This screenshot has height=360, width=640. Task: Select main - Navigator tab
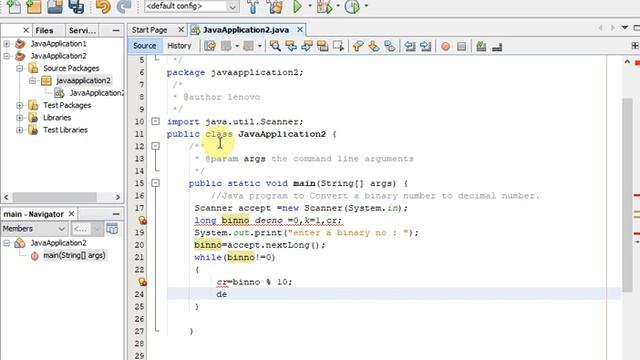33,214
